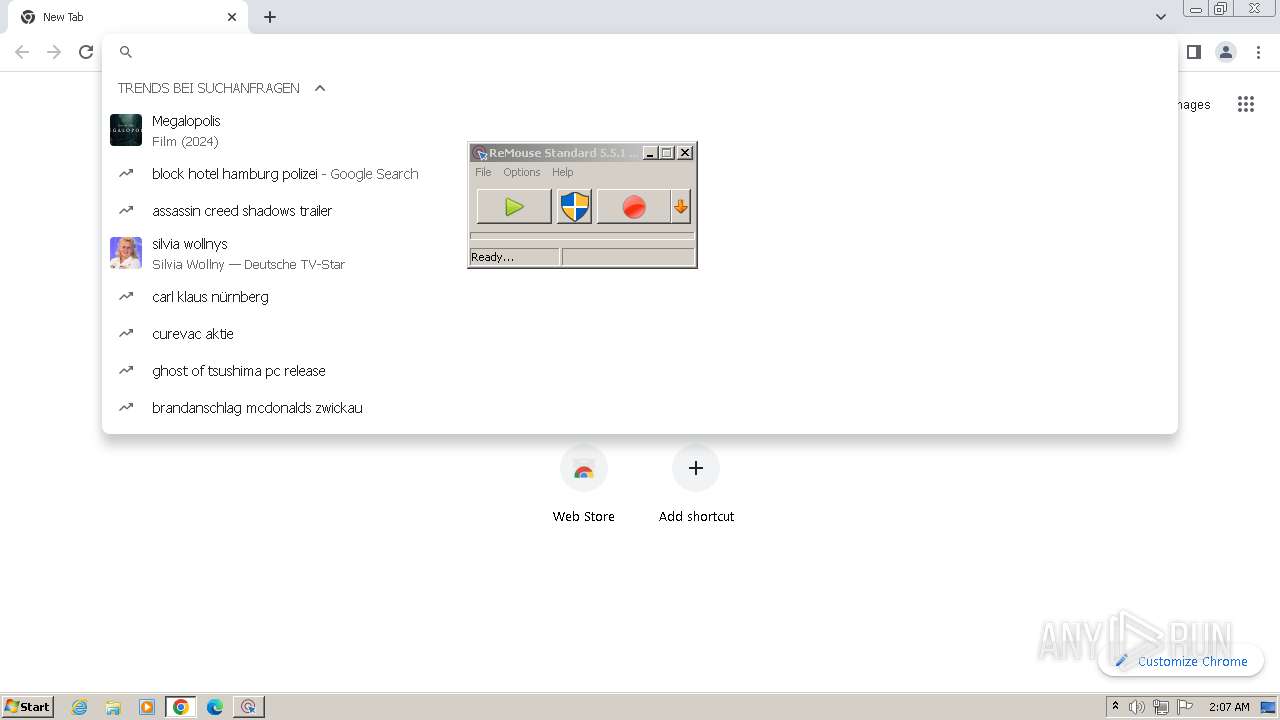This screenshot has width=1280, height=720.
Task: Click trending arrow icon beside curevac aktie
Action: point(126,333)
